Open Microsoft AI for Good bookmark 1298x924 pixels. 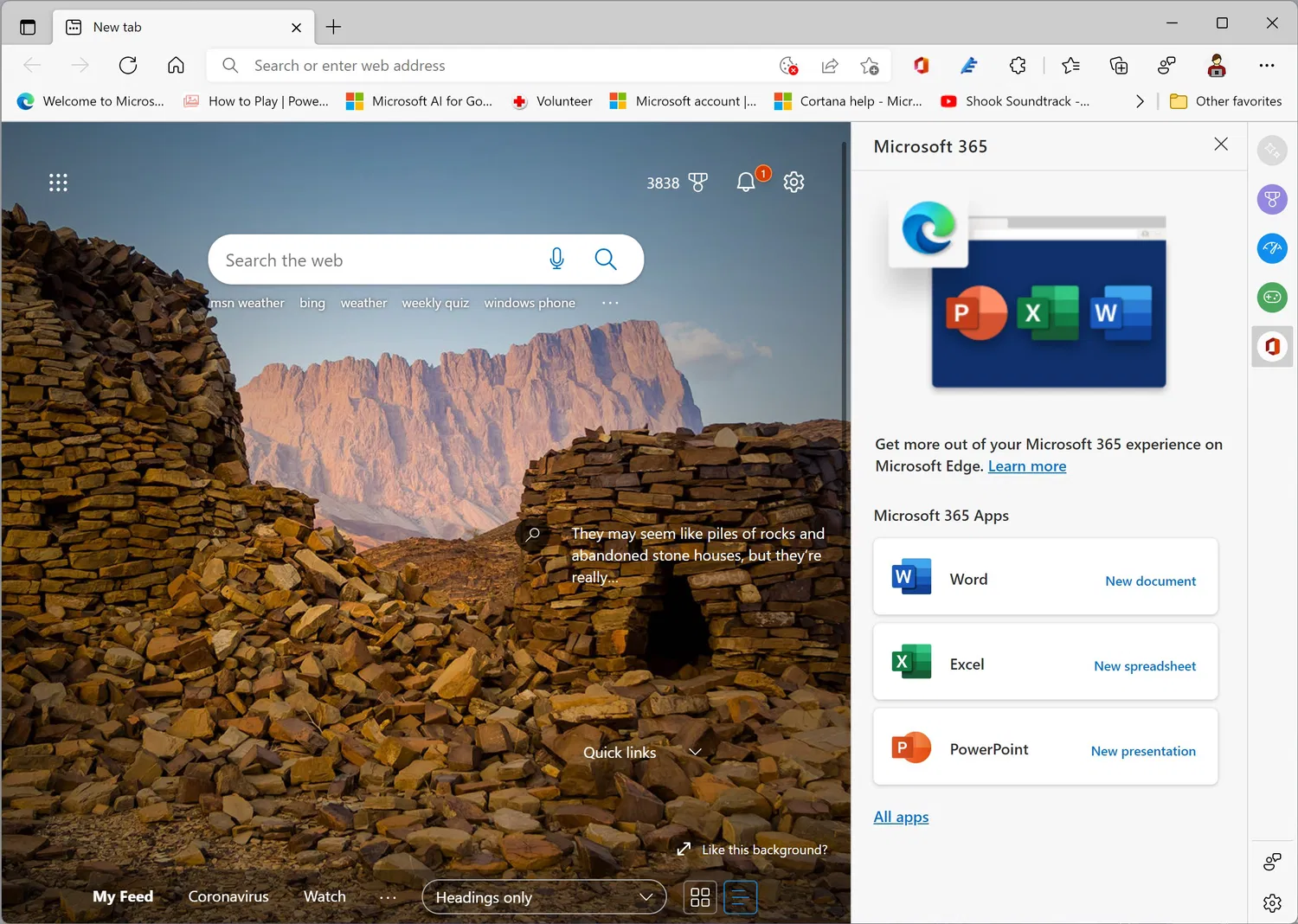pos(419,101)
